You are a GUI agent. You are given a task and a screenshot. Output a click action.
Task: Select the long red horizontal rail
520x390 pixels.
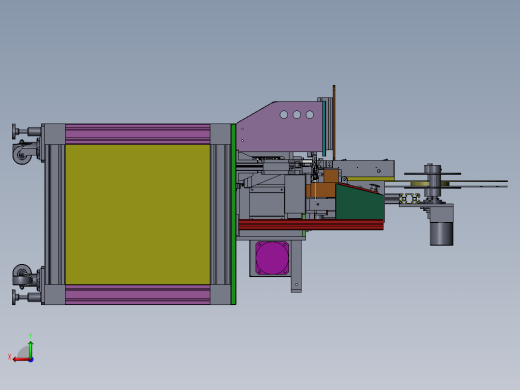pyautogui.click(x=311, y=224)
